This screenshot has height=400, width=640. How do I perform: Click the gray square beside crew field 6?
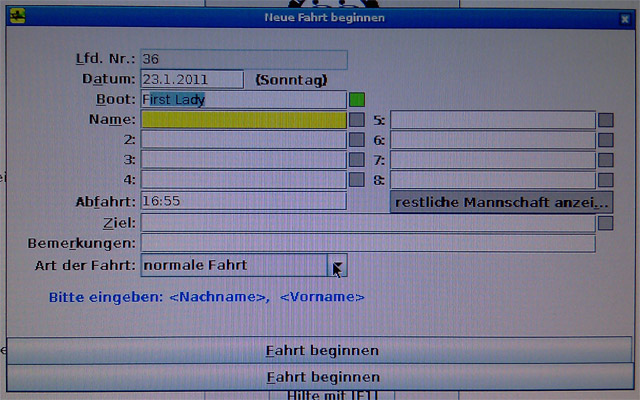coord(605,140)
